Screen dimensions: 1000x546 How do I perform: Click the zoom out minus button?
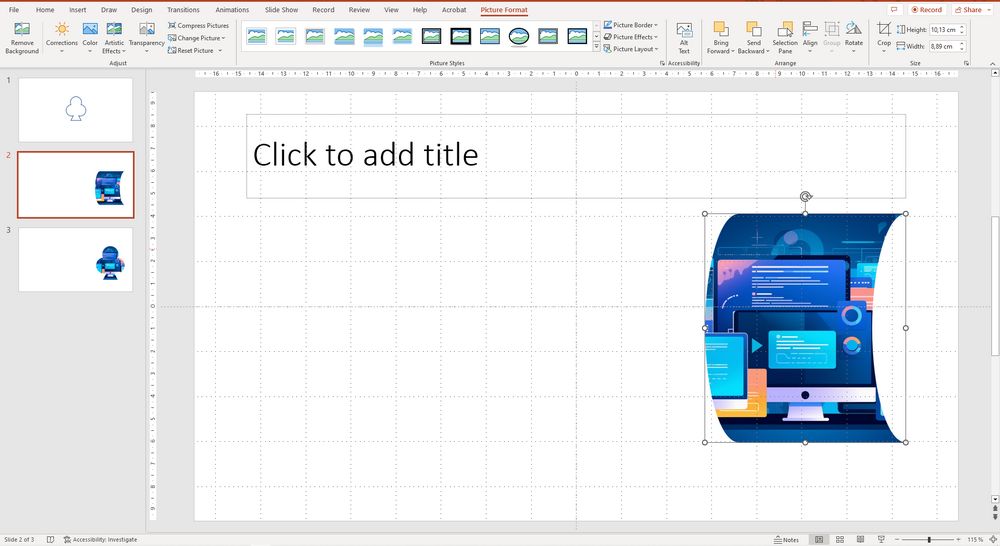(x=897, y=540)
